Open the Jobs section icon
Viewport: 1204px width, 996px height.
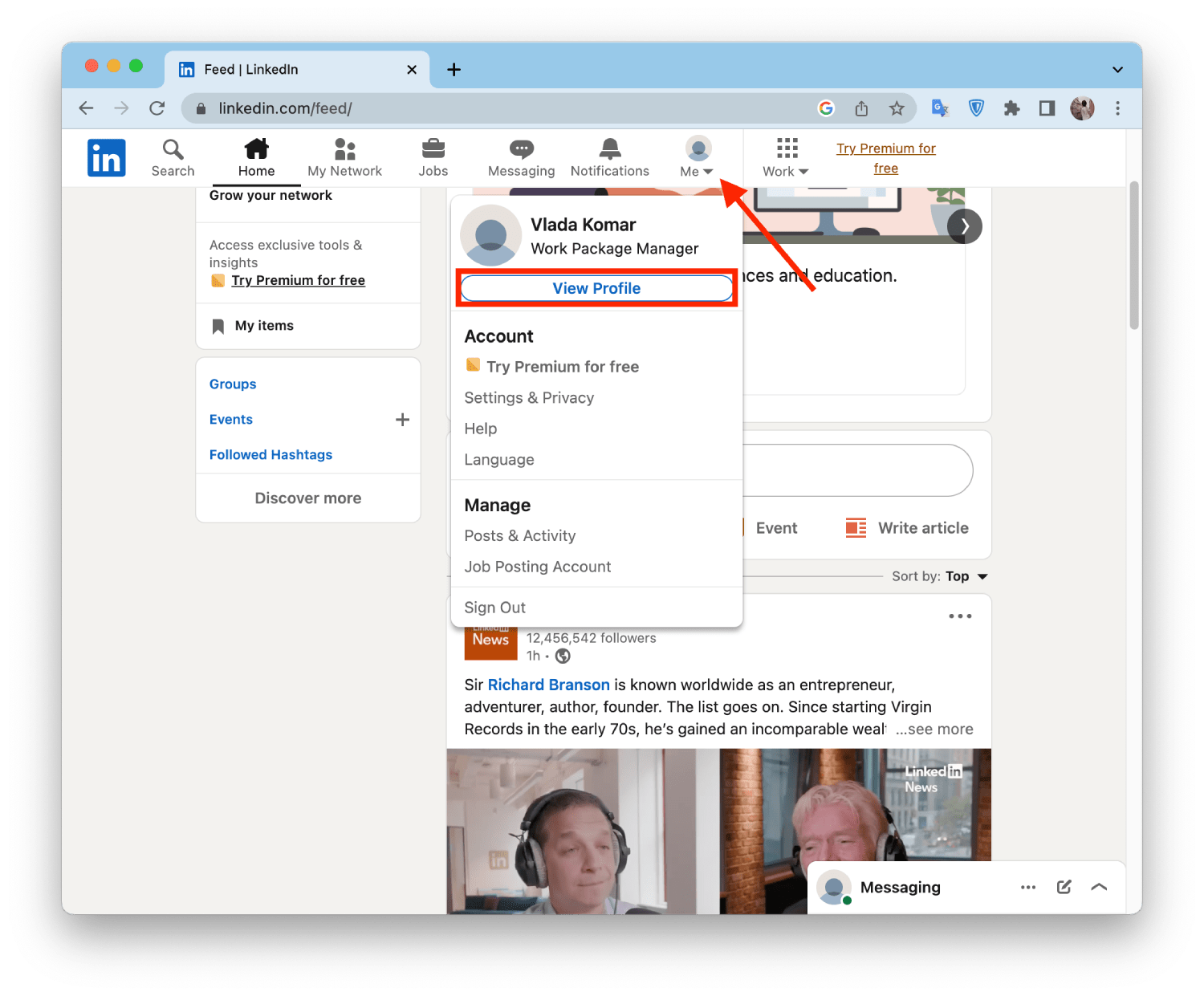pos(433,149)
